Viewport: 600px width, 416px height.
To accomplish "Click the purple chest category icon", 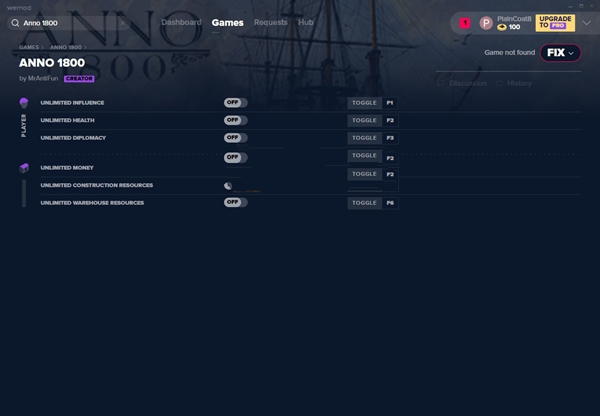I will click(24, 168).
